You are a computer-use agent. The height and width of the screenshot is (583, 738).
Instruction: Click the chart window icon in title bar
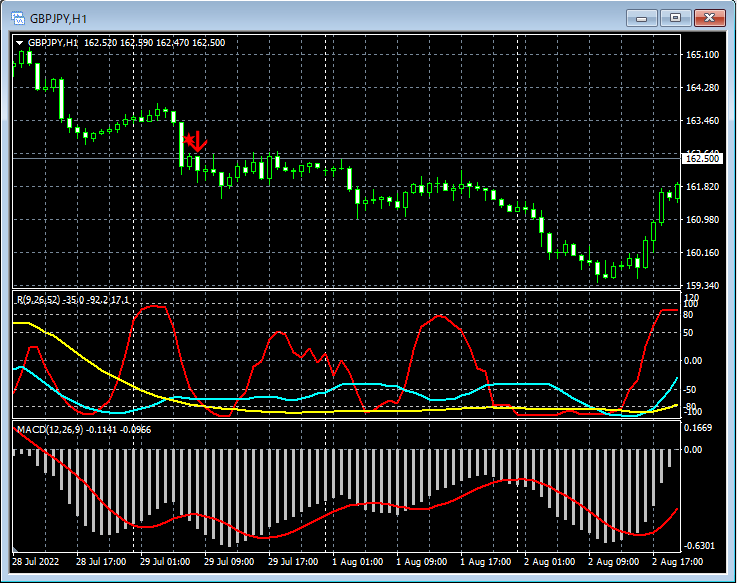tap(17, 18)
